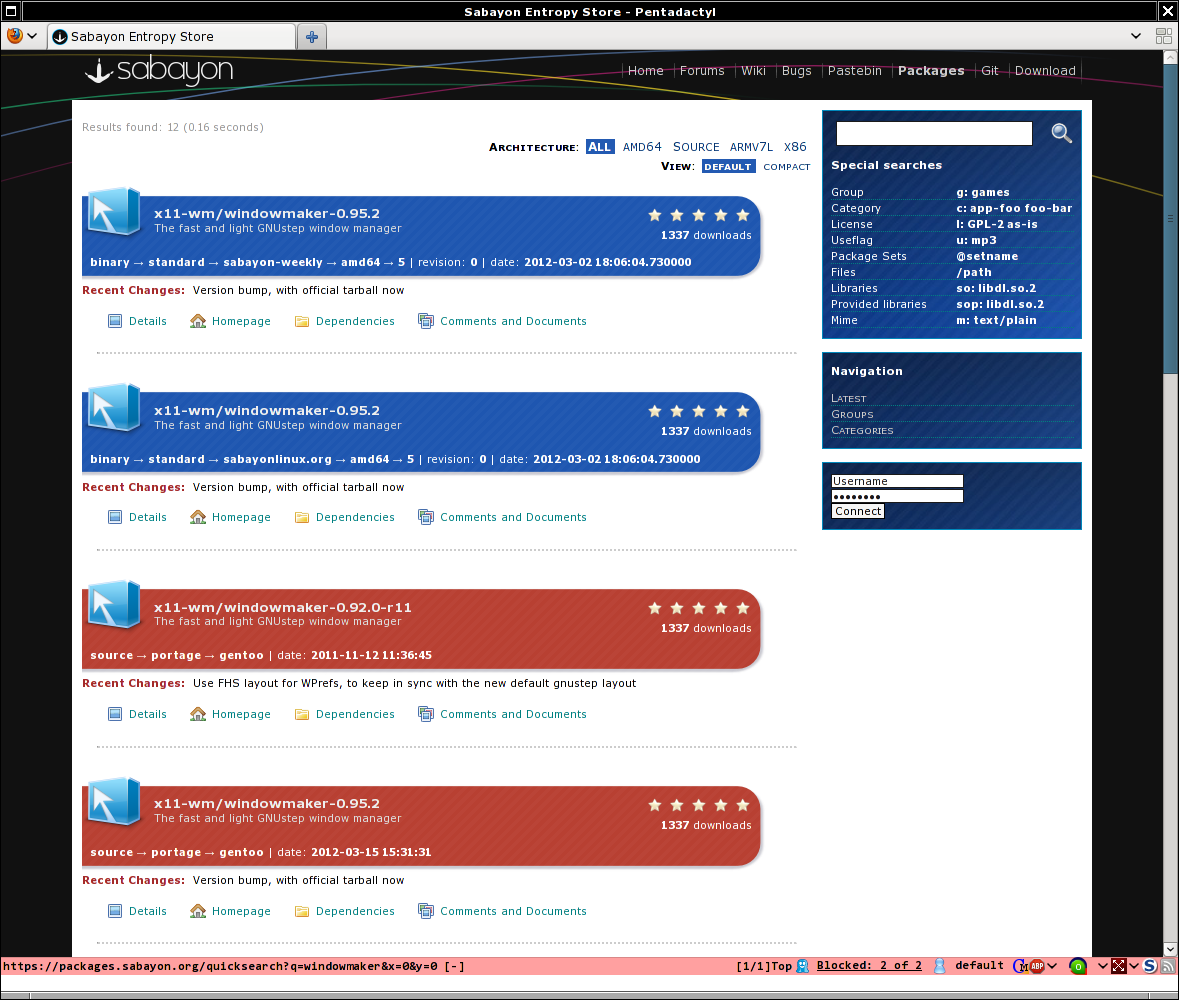The image size is (1179, 1000).
Task: Open the Firefox menu dropdown arrow
Action: point(32,36)
